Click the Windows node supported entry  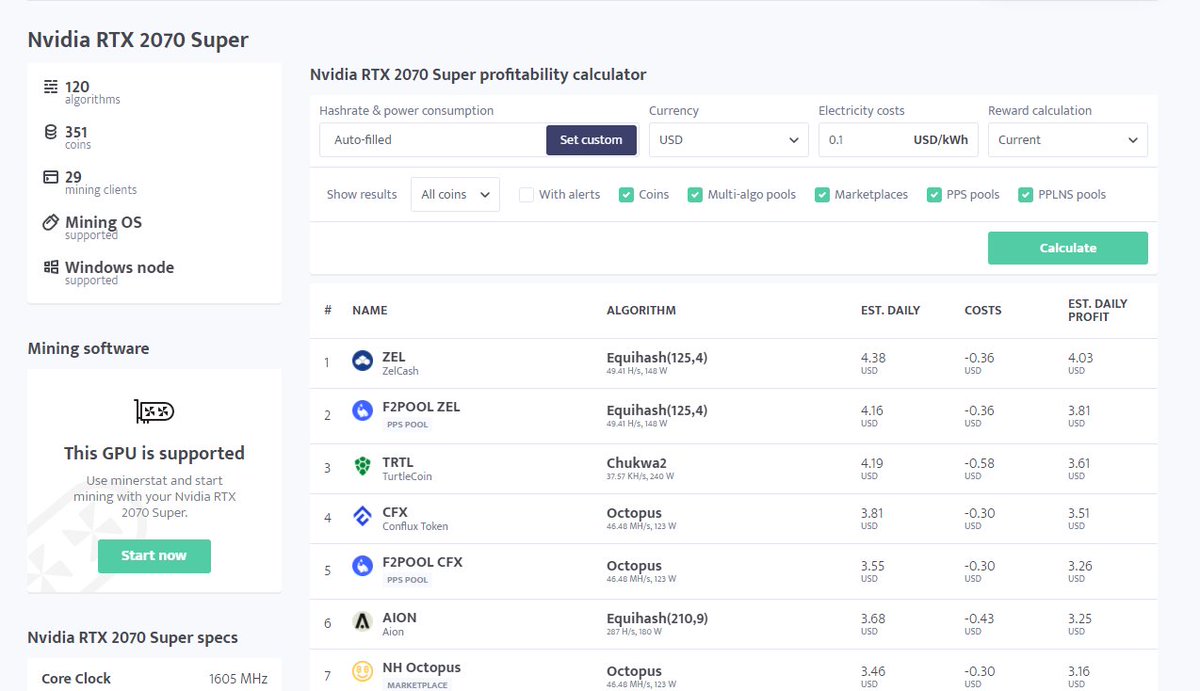point(119,272)
